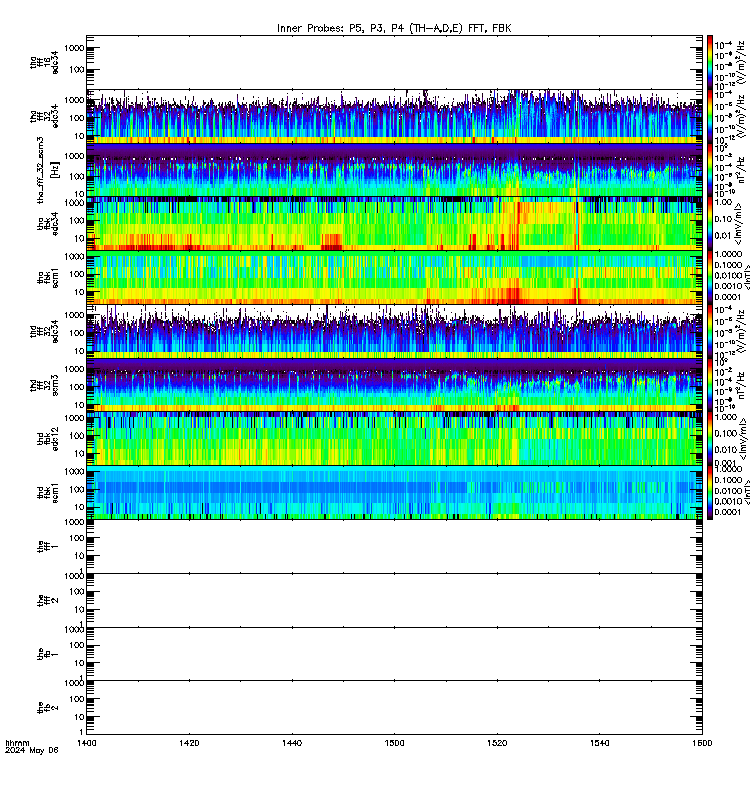Screen dimensions: 750x800
Task: Click the thd fff 32 edc34 spectrogram panel
Action: coord(394,331)
